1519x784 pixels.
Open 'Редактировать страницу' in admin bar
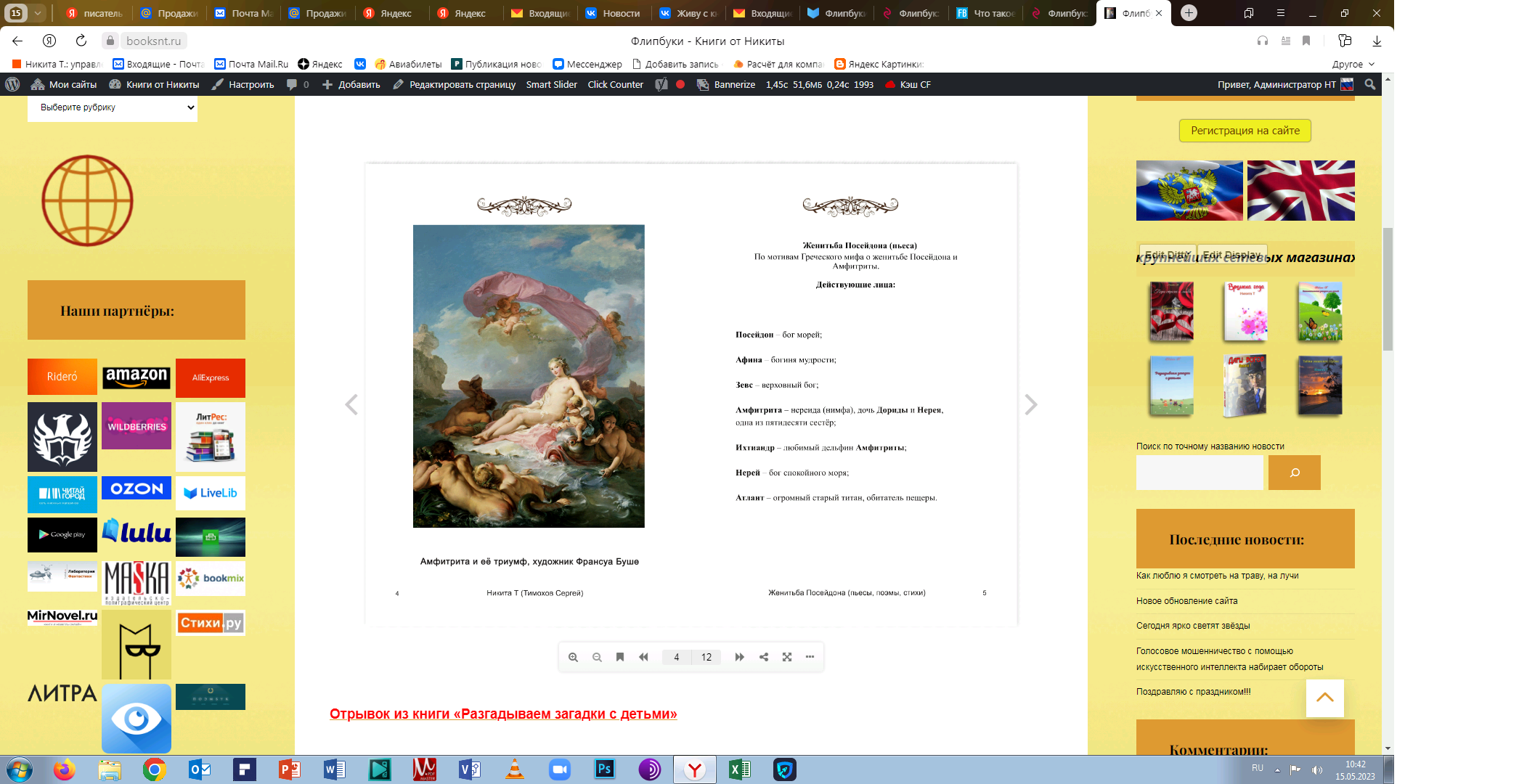coord(455,84)
